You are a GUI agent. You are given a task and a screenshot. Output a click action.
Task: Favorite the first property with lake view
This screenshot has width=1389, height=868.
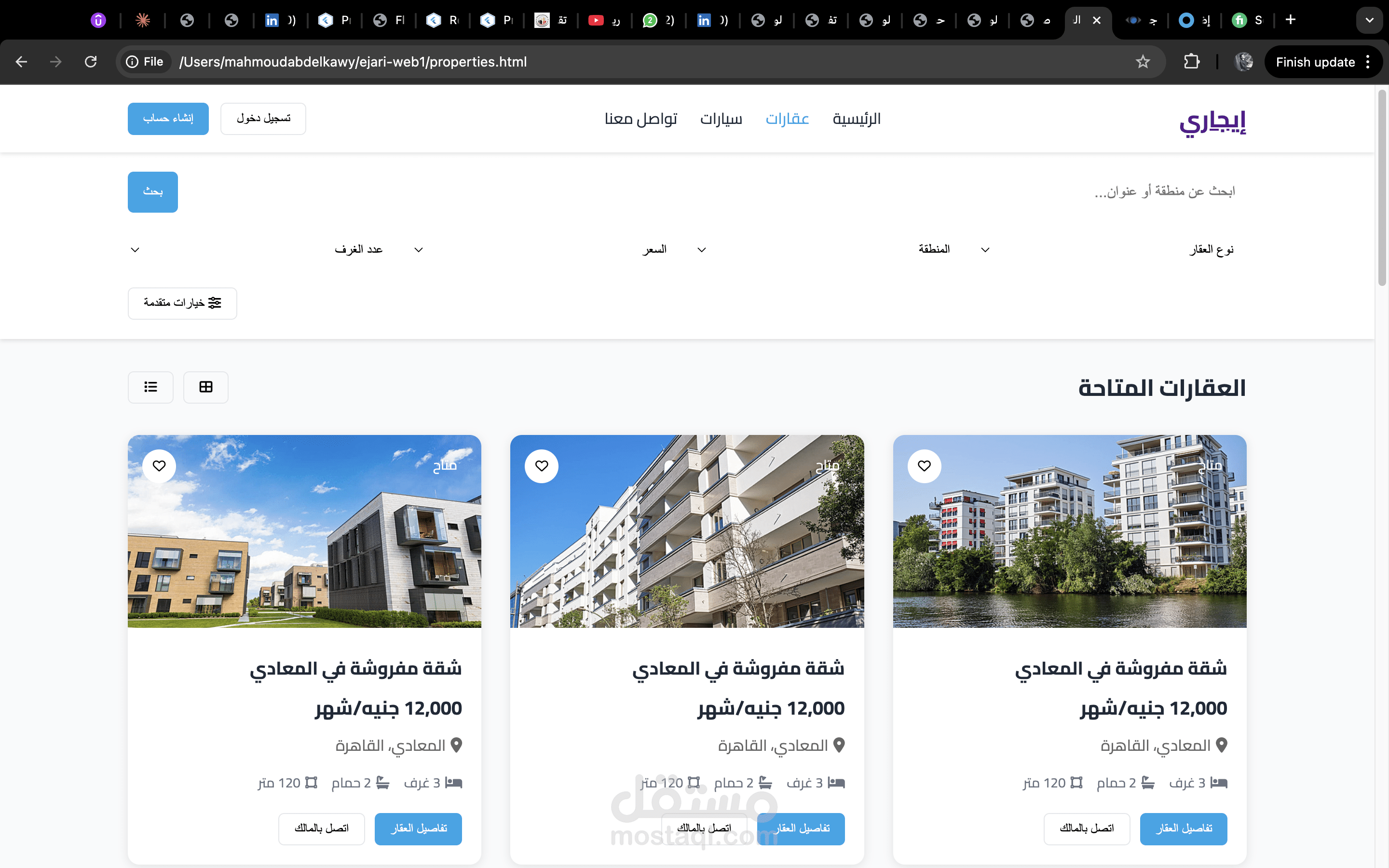point(924,465)
